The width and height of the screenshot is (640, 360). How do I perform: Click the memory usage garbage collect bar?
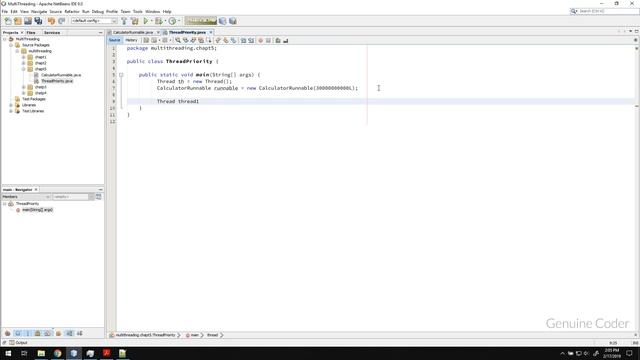[200, 21]
